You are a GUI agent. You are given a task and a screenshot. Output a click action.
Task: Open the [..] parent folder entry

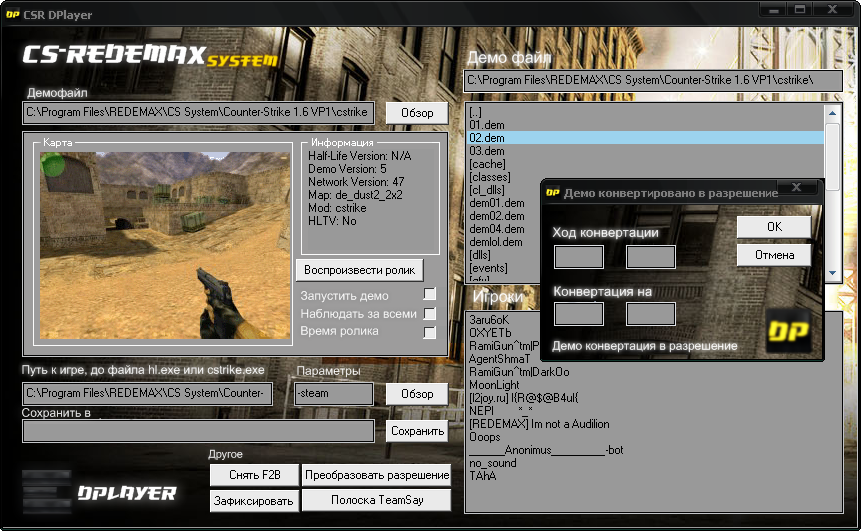tap(475, 113)
